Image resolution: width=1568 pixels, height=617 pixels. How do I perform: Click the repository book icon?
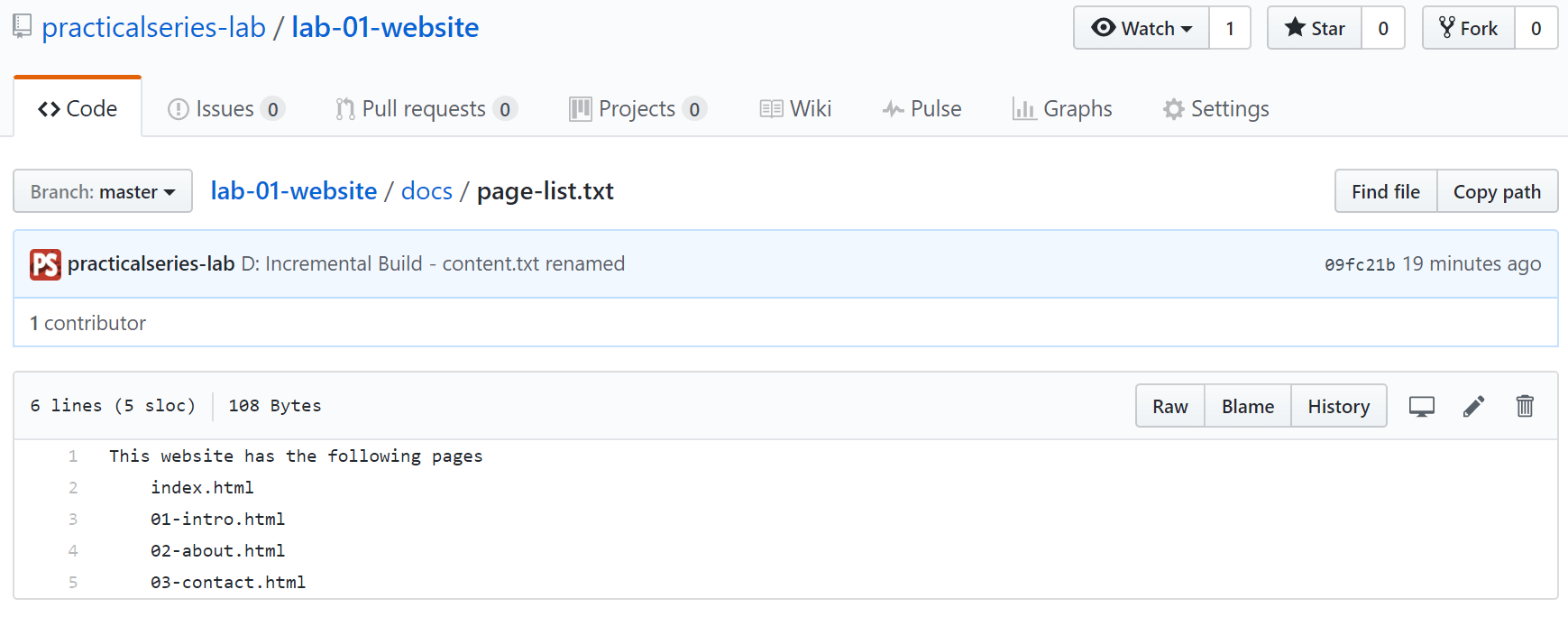click(x=22, y=26)
